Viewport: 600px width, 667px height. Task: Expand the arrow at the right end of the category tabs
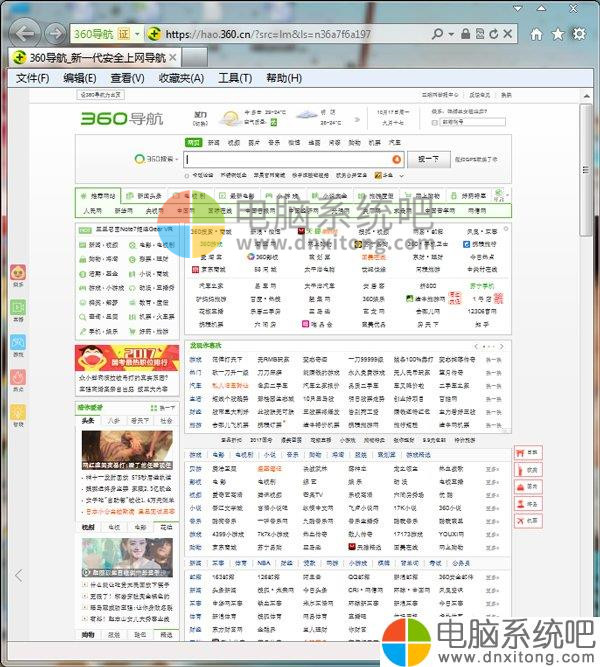pyautogui.click(x=507, y=196)
